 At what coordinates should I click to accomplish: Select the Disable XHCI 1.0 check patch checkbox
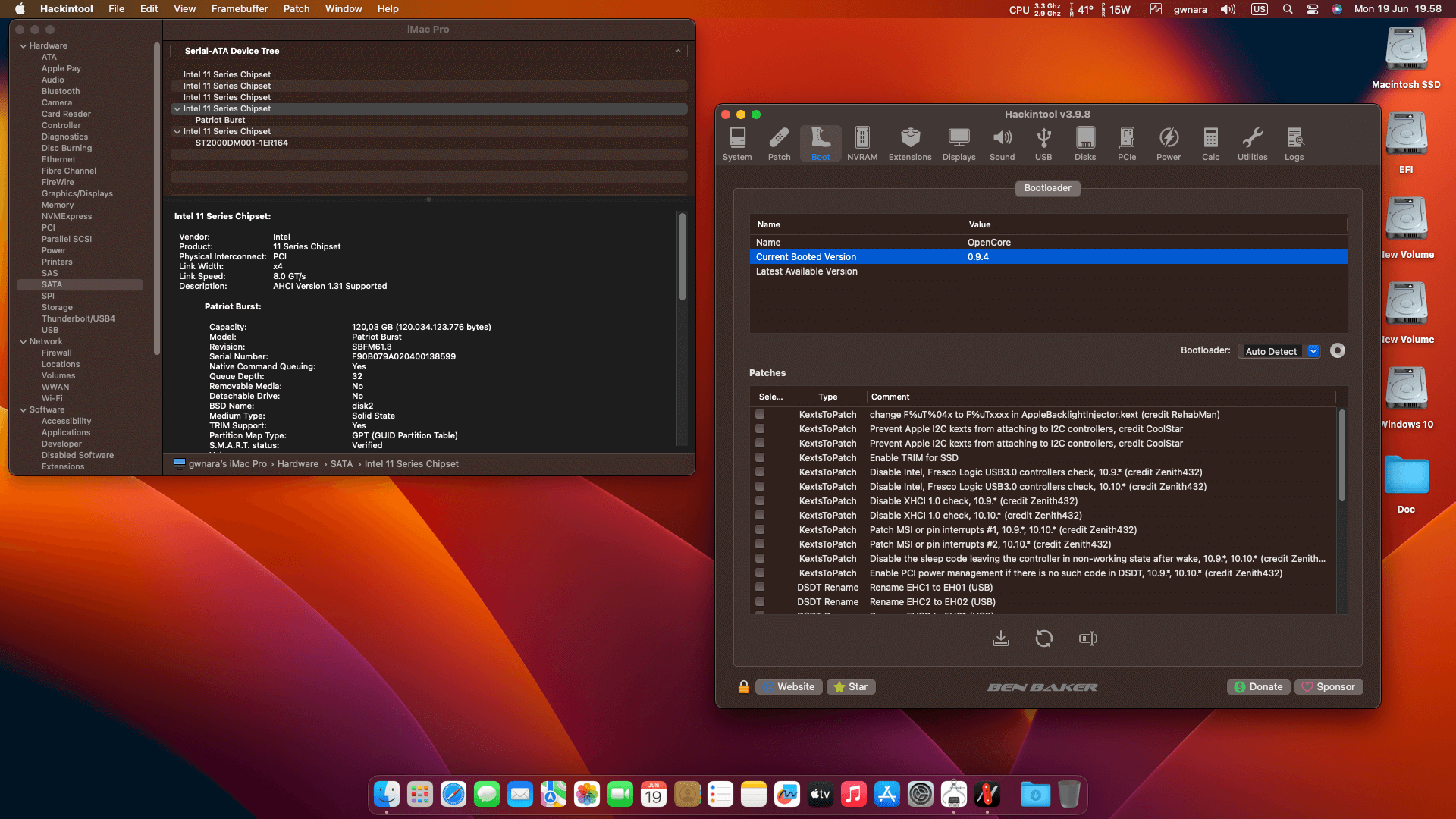[x=760, y=500]
